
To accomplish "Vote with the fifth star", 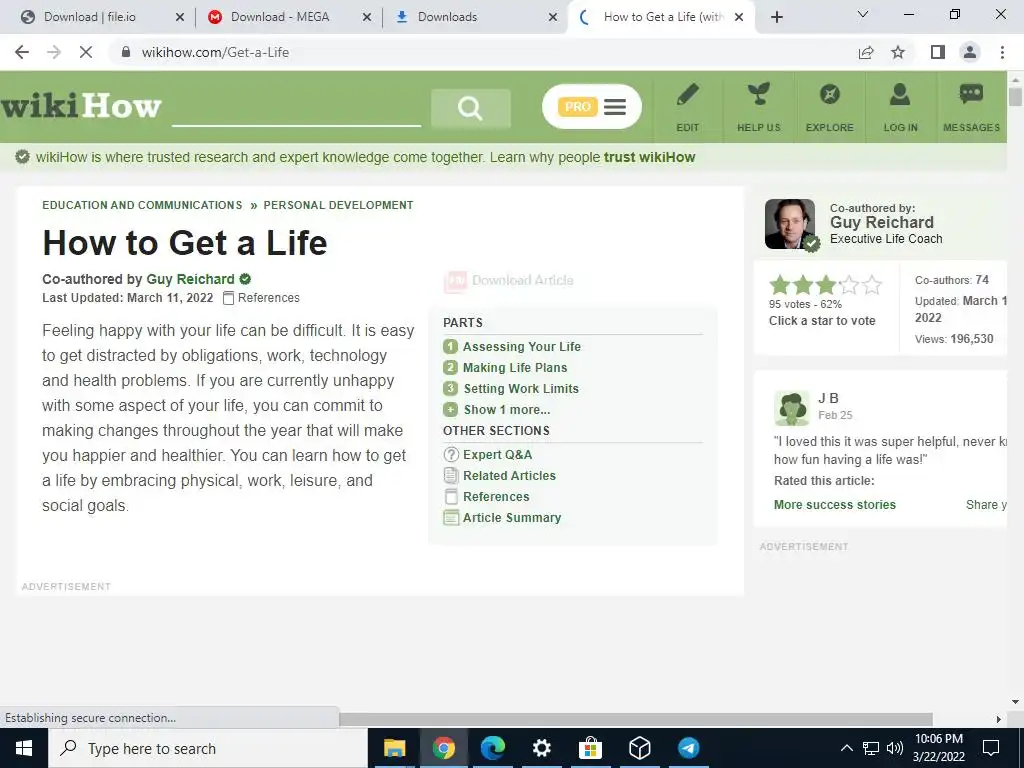I will 872,285.
